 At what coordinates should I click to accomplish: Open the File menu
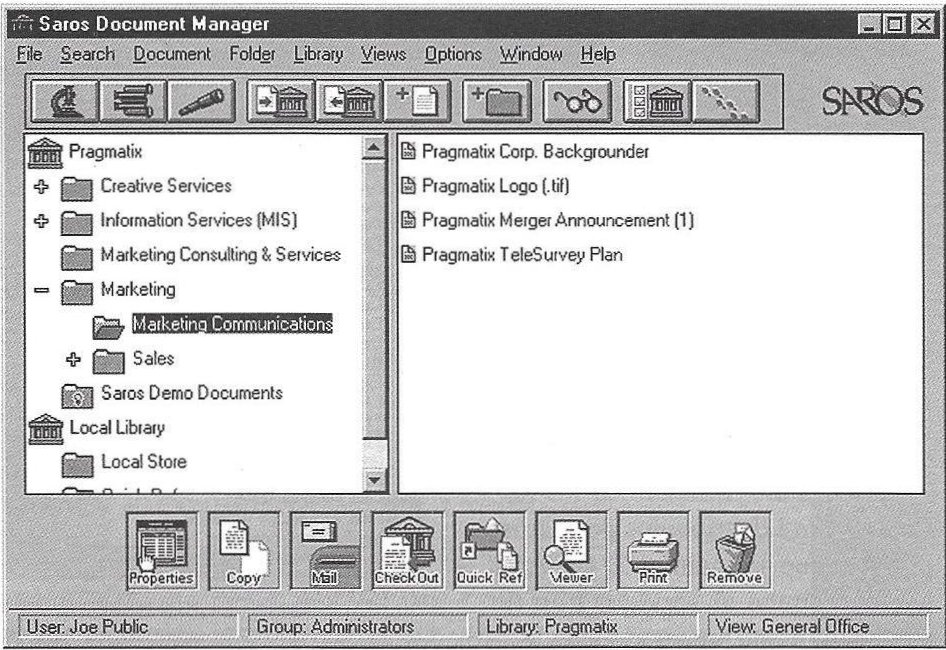click(x=29, y=54)
